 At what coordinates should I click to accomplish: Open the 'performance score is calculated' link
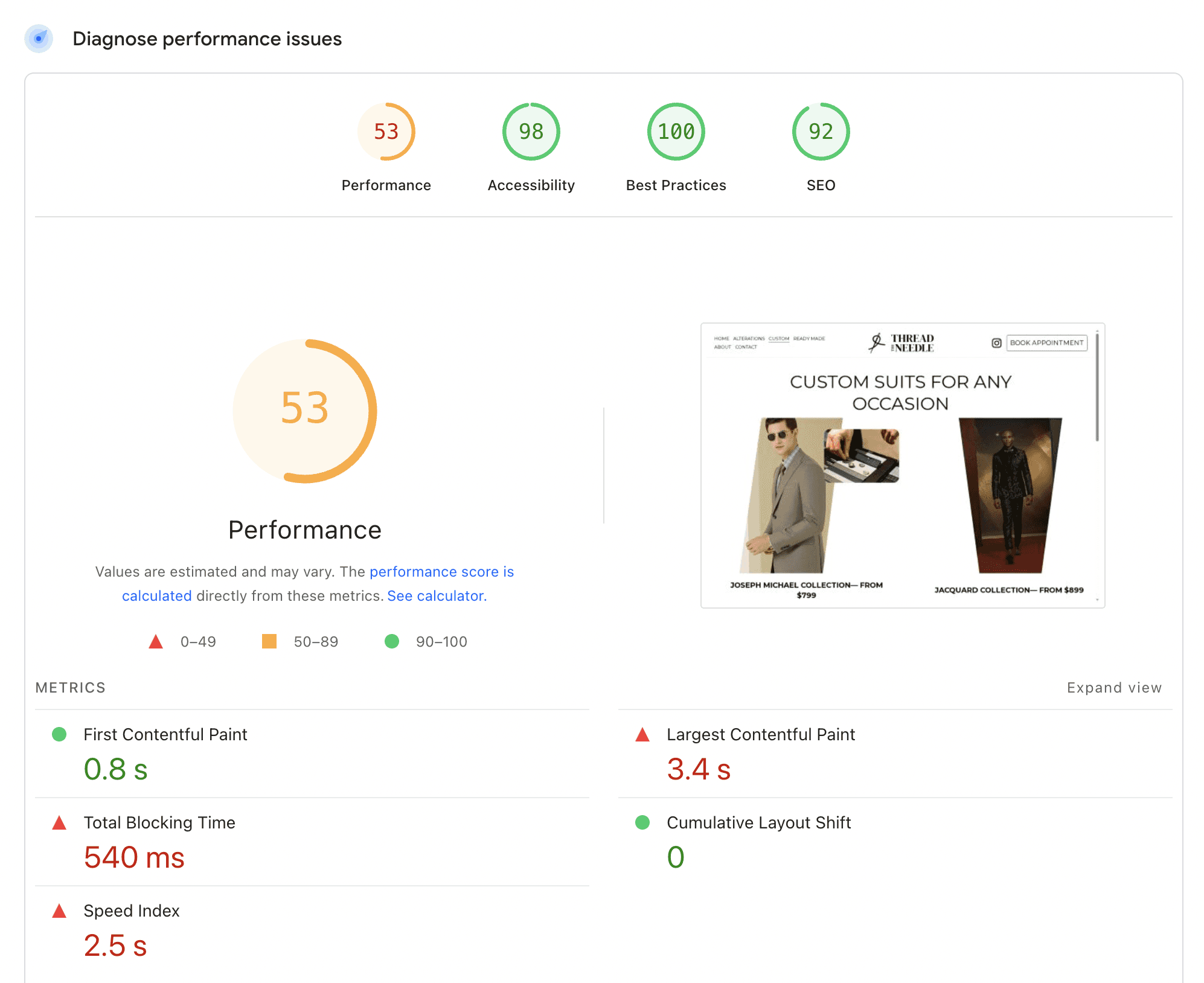pos(441,572)
